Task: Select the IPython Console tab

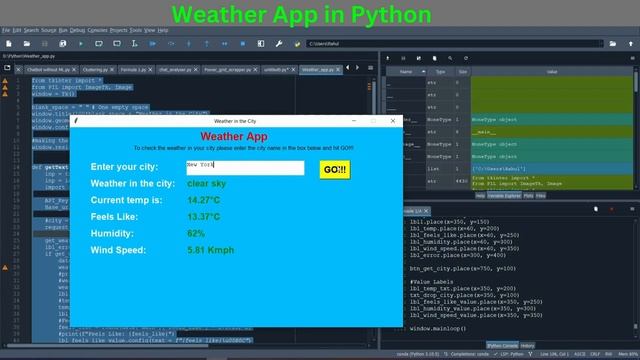Action: (x=502, y=346)
